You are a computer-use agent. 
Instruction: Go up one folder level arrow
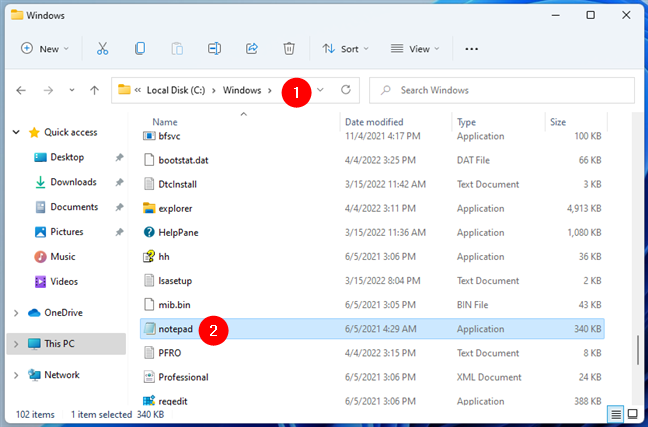(95, 90)
